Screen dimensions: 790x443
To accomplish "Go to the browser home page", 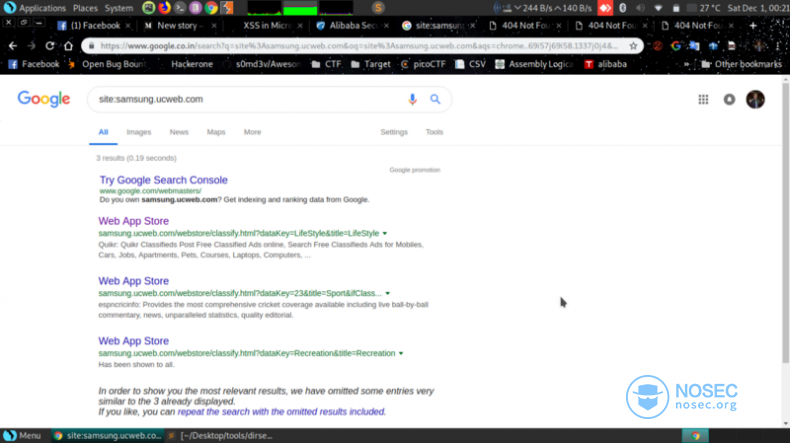I will (68, 46).
